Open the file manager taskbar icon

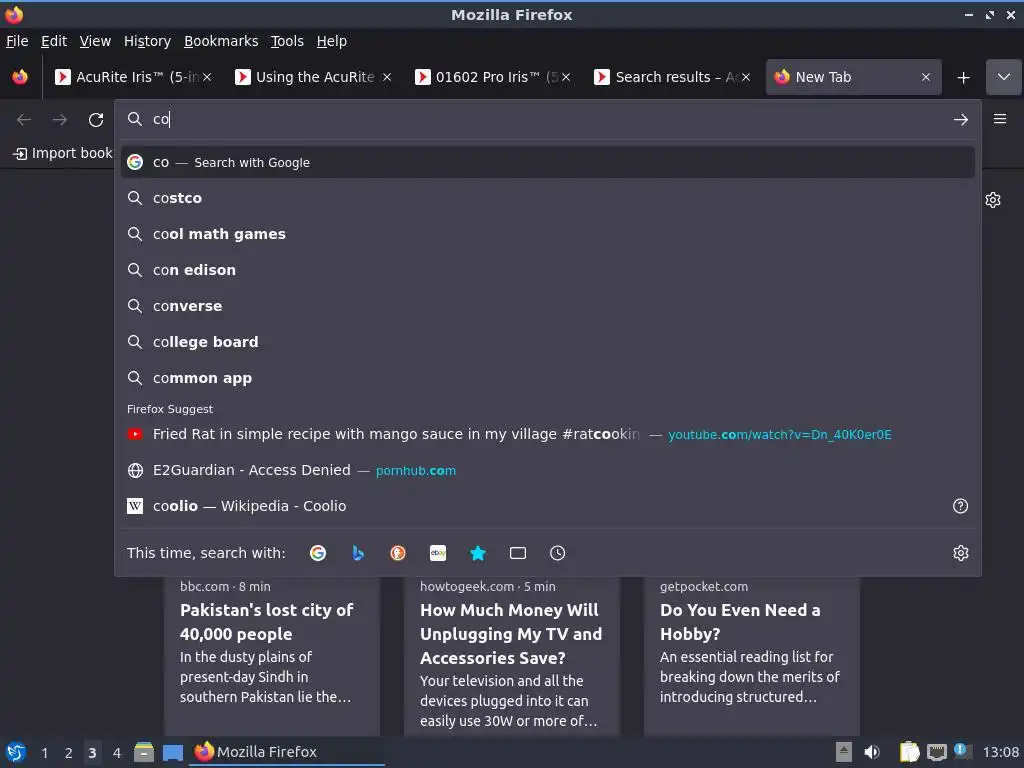click(144, 752)
